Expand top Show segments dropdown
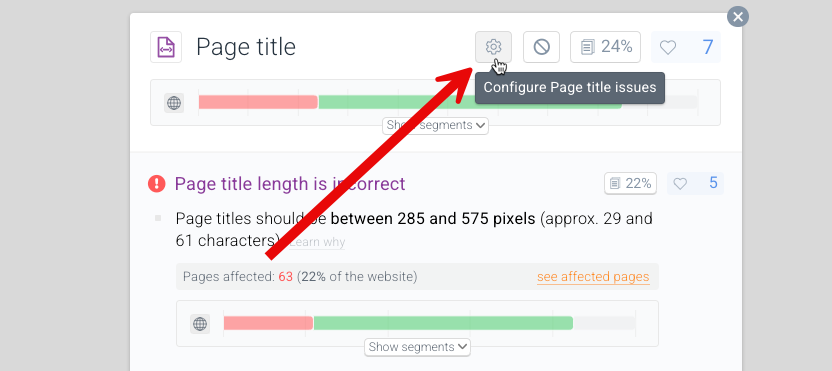This screenshot has height=371, width=832. (435, 126)
